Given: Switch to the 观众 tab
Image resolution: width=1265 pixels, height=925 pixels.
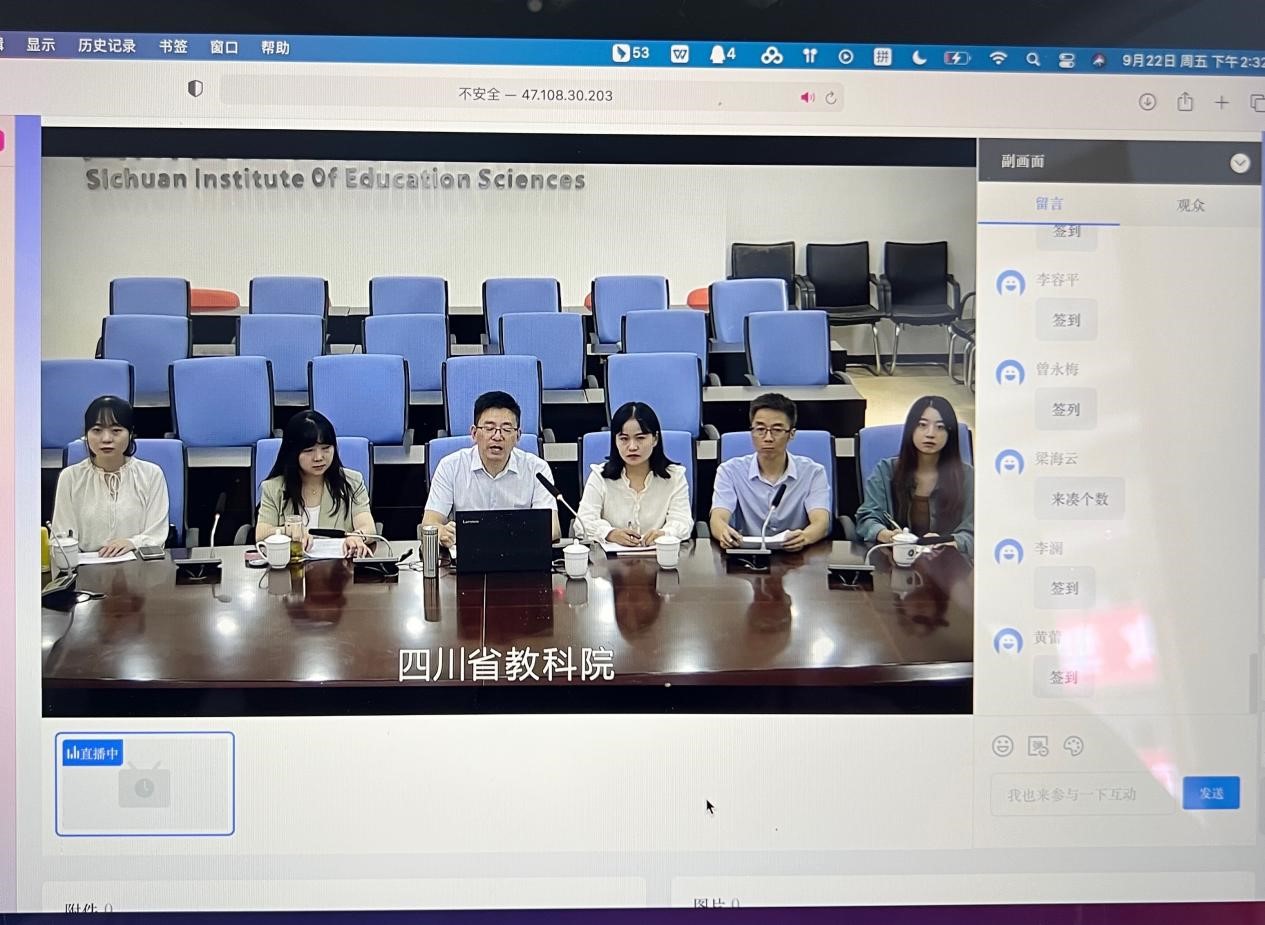Looking at the screenshot, I should click(1190, 205).
